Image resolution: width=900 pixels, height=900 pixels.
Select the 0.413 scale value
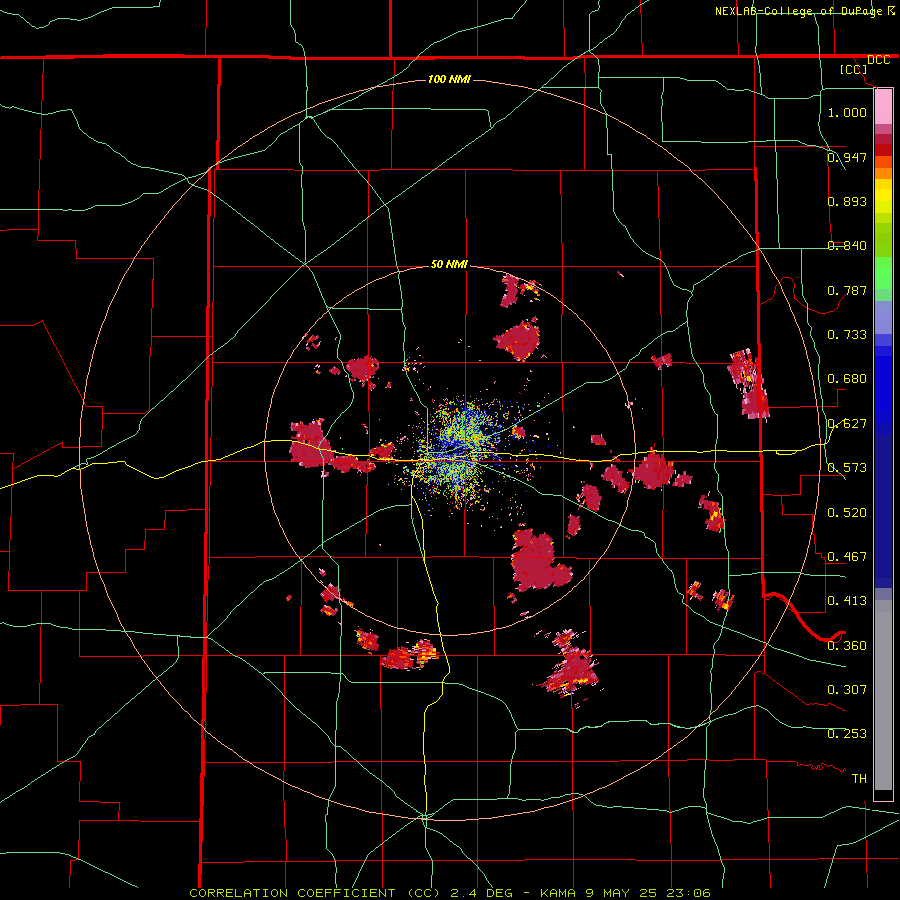[847, 601]
